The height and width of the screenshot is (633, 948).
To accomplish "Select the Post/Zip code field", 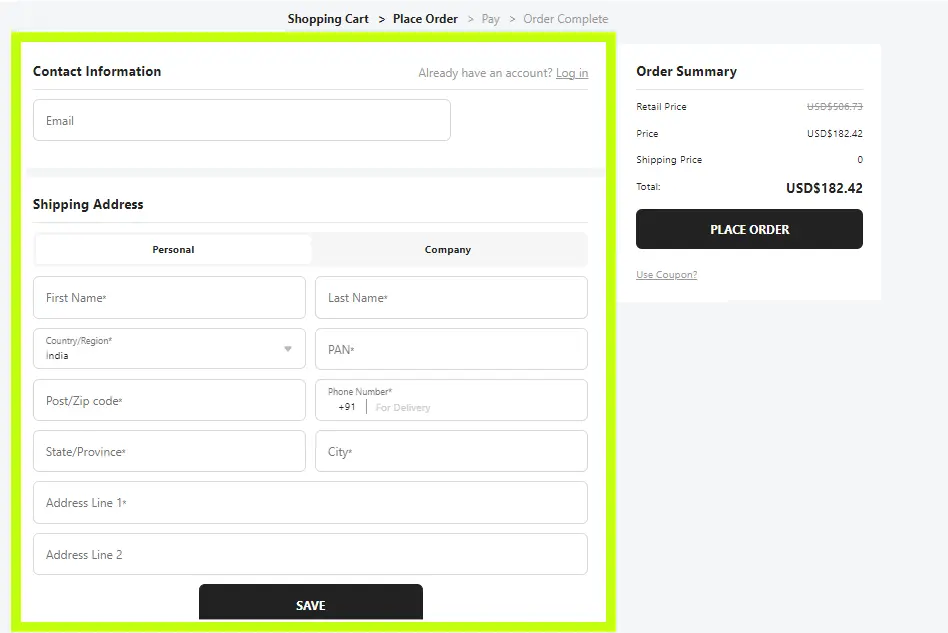I will click(x=169, y=400).
